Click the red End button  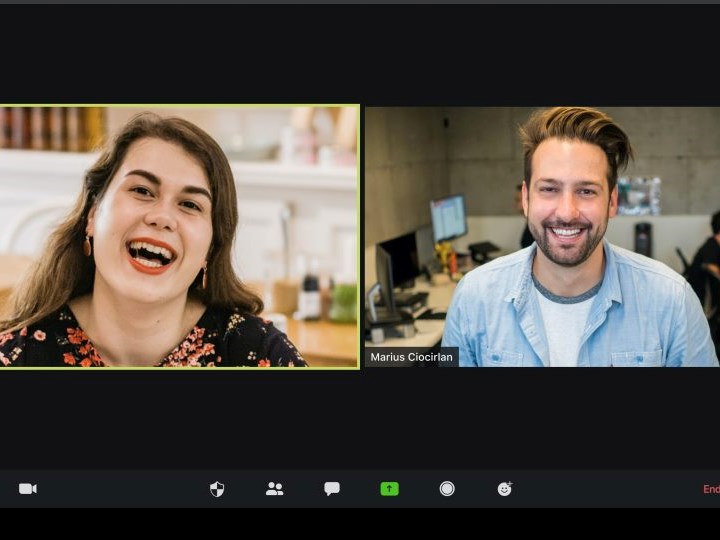click(x=710, y=489)
